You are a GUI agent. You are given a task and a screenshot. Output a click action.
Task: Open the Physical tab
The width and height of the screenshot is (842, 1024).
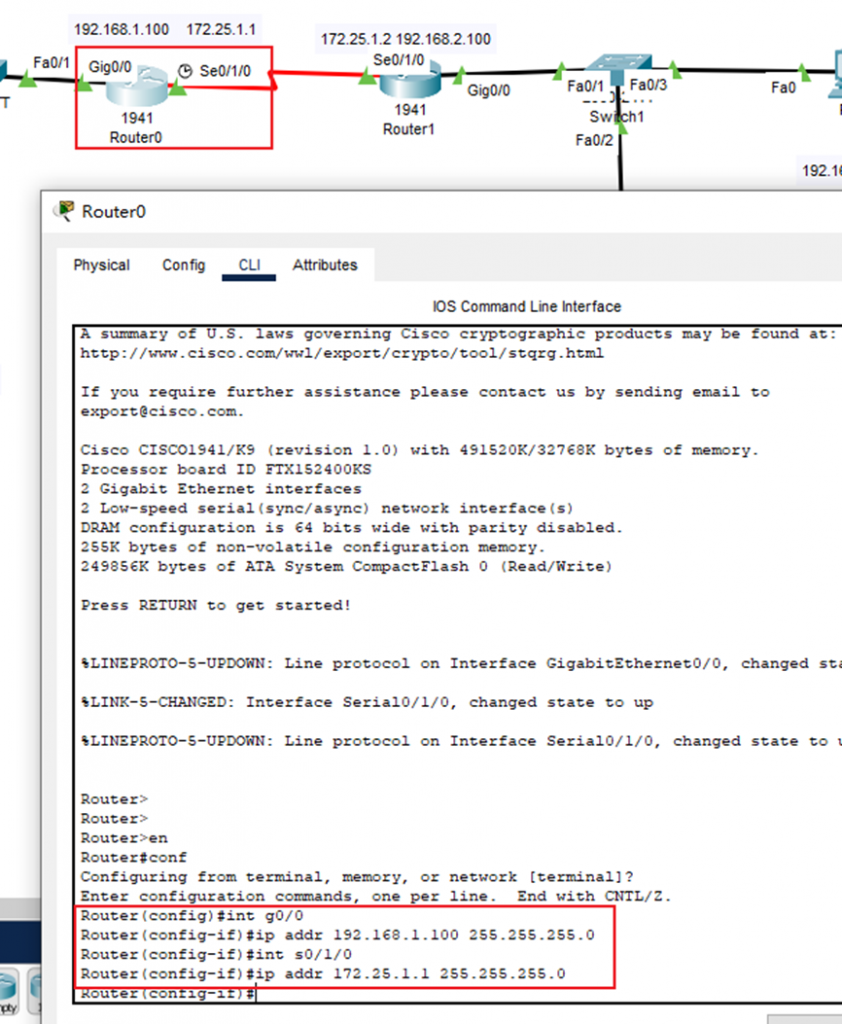pyautogui.click(x=101, y=265)
